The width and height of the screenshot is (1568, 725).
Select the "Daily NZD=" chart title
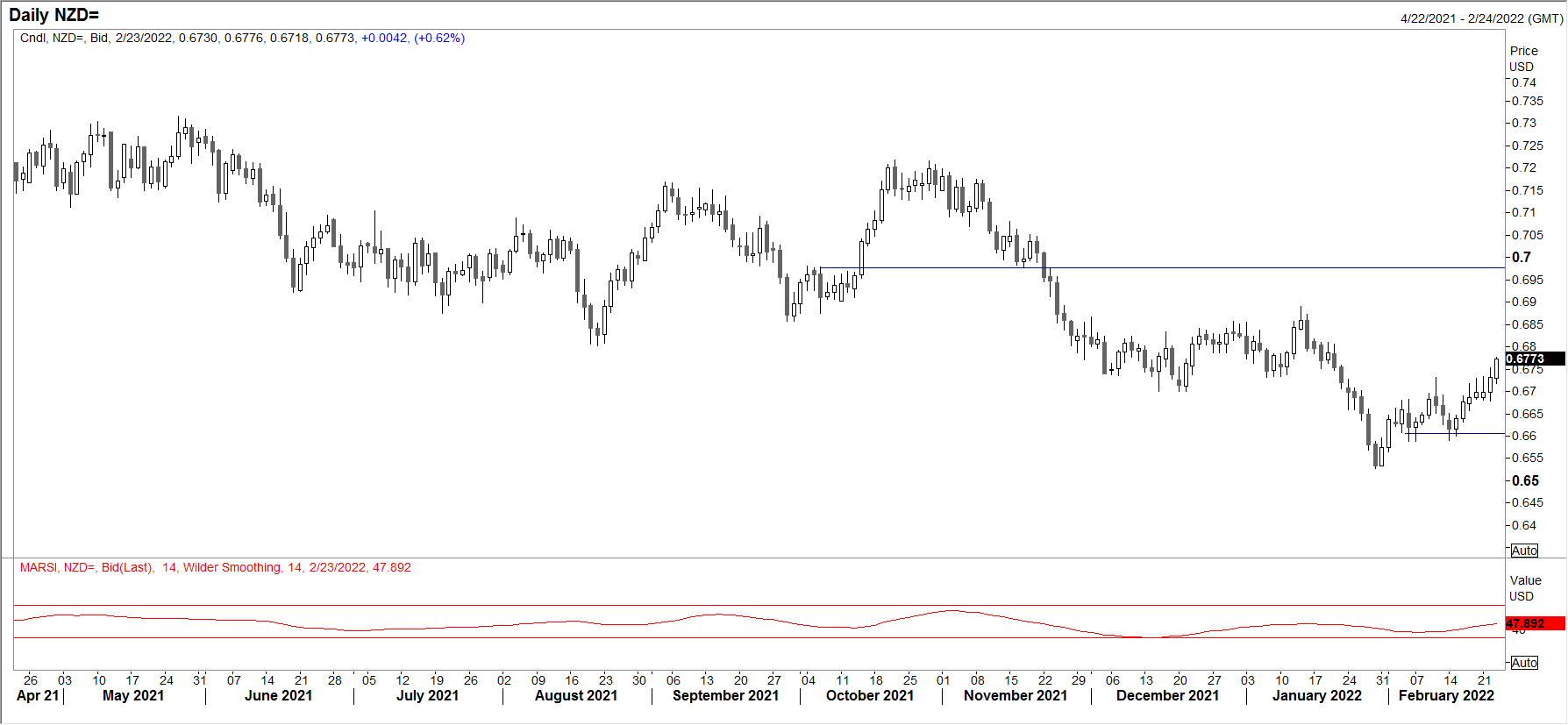click(x=53, y=15)
